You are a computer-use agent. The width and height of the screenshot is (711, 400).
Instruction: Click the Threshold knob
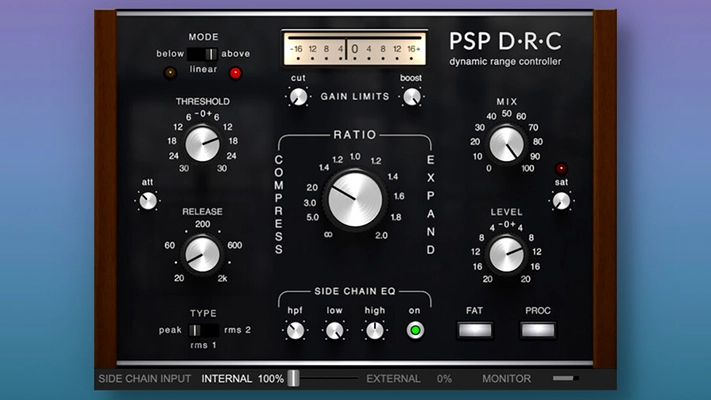(203, 144)
